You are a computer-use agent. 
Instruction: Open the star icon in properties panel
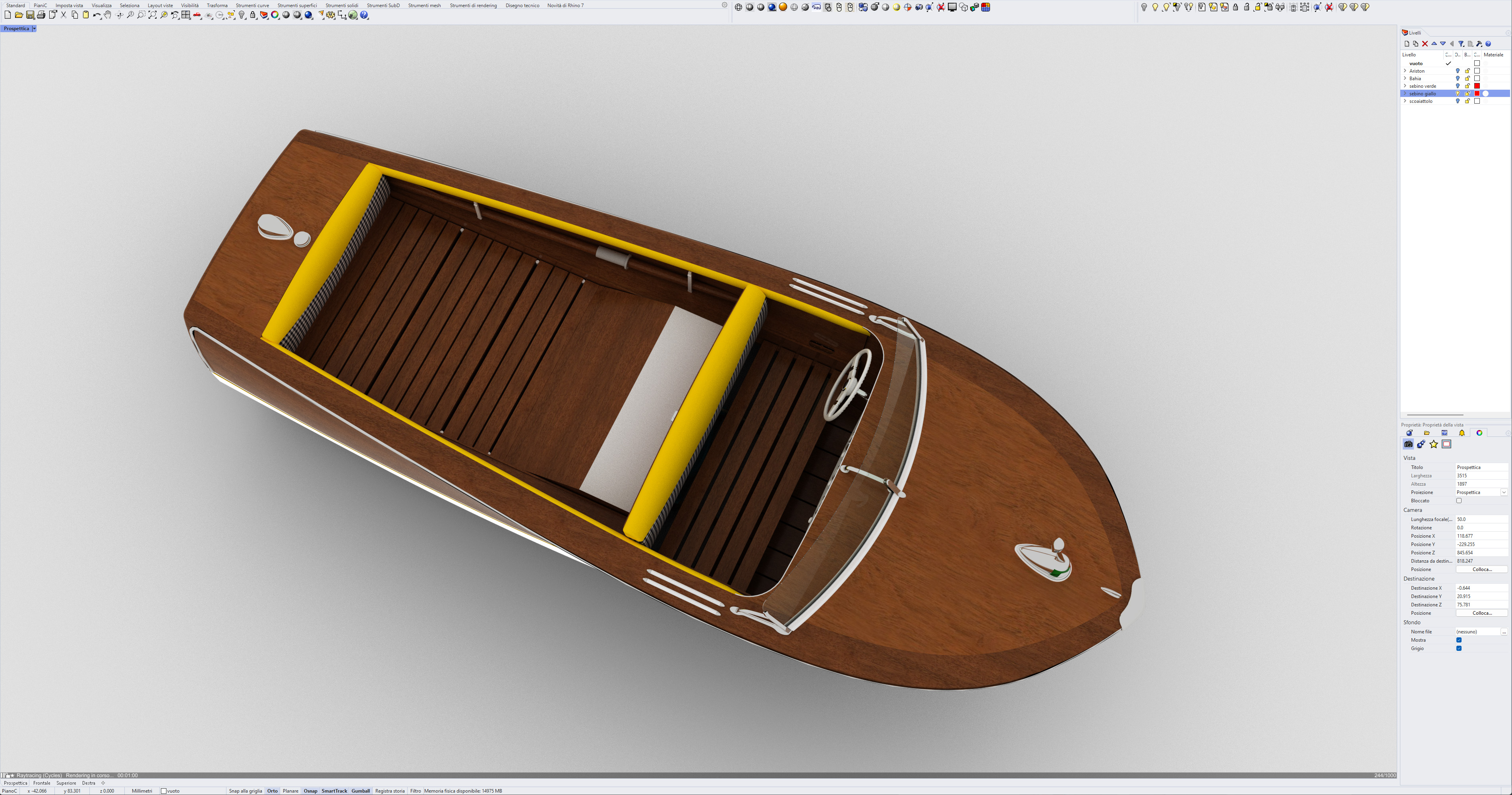tap(1433, 444)
